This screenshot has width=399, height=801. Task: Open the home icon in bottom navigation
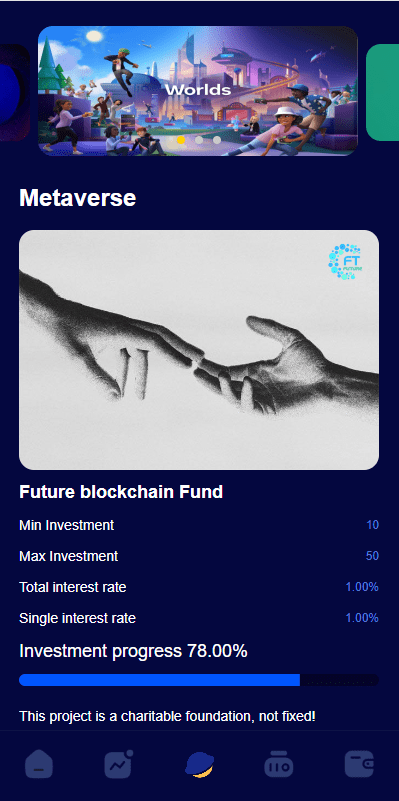39,764
